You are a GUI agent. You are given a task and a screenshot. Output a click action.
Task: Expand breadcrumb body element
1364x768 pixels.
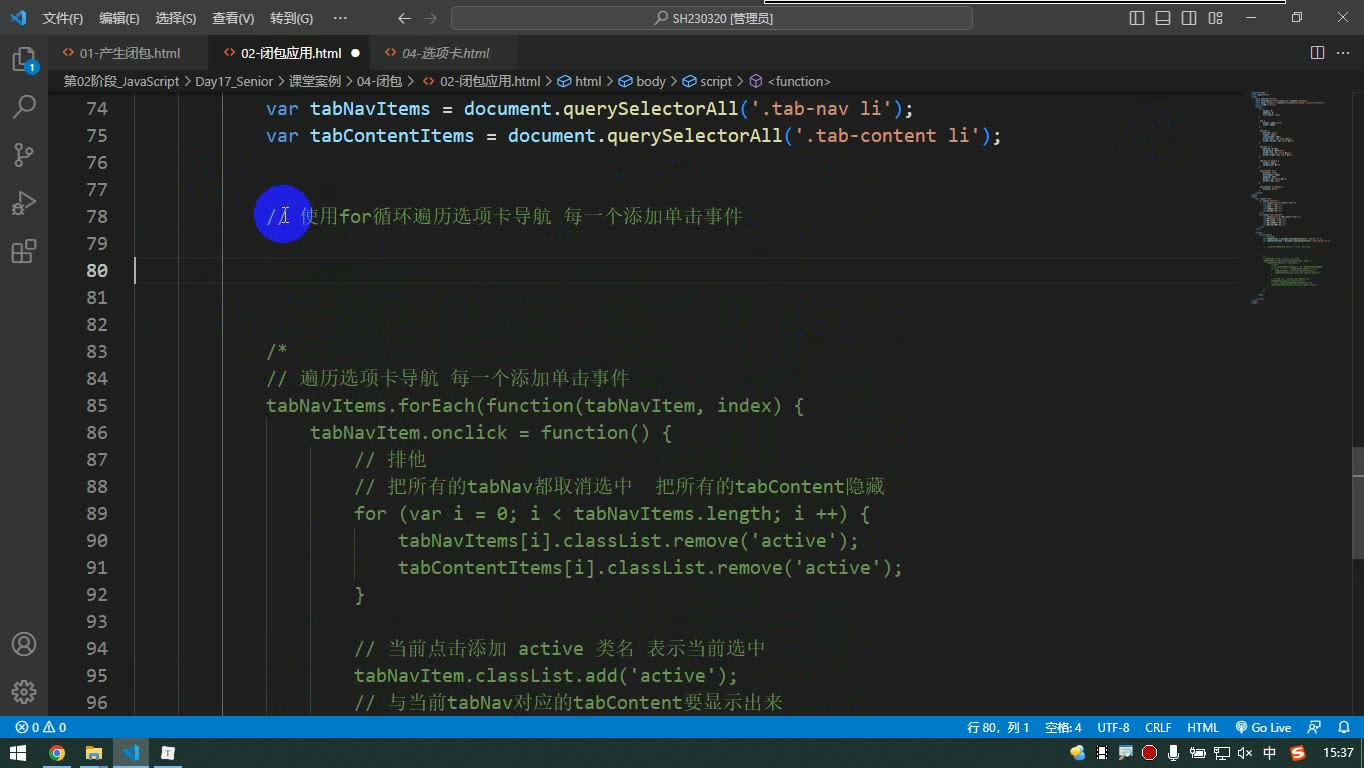pyautogui.click(x=642, y=81)
